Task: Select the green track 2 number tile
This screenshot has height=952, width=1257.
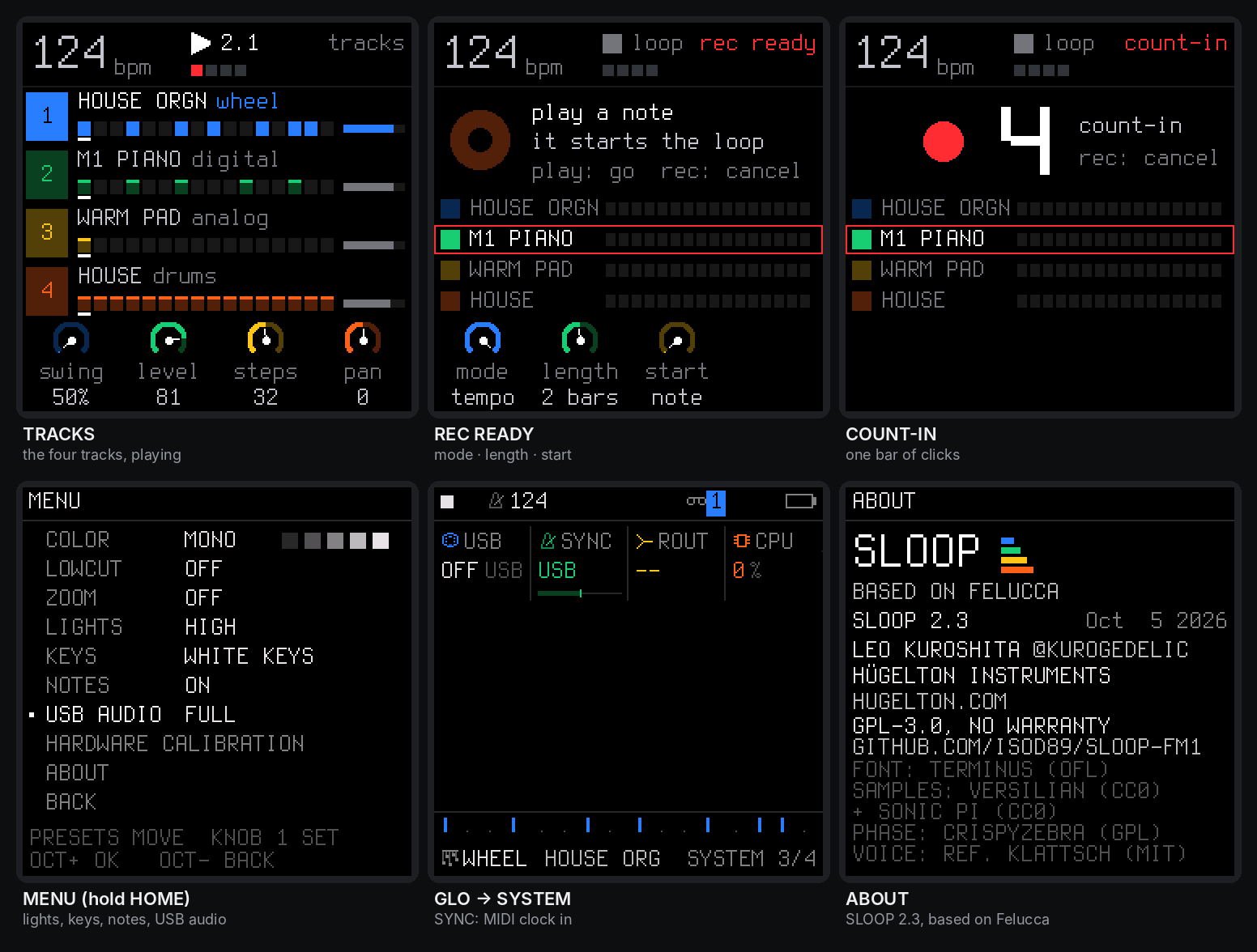Action: pyautogui.click(x=47, y=175)
